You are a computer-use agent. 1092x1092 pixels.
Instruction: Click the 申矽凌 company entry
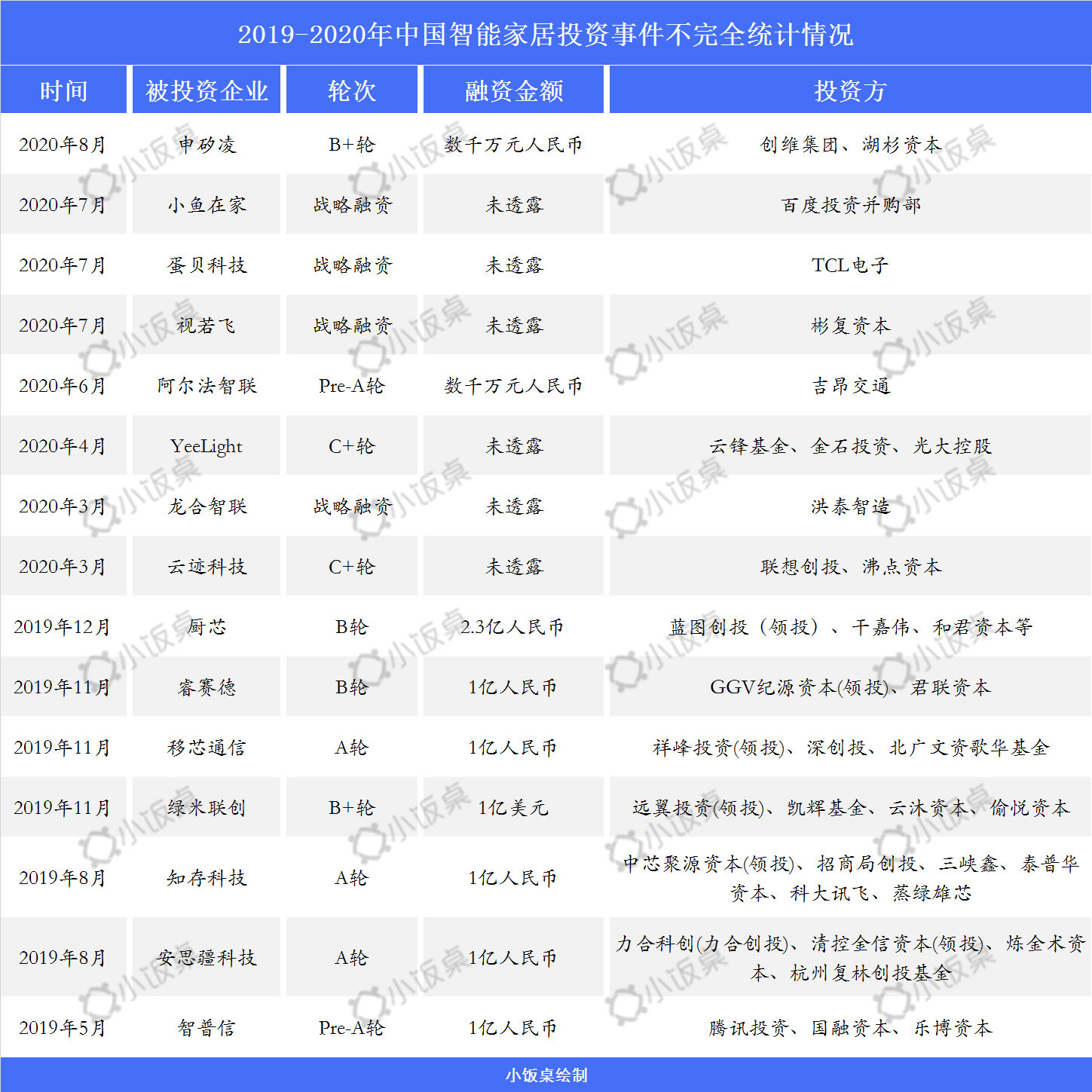pos(206,145)
